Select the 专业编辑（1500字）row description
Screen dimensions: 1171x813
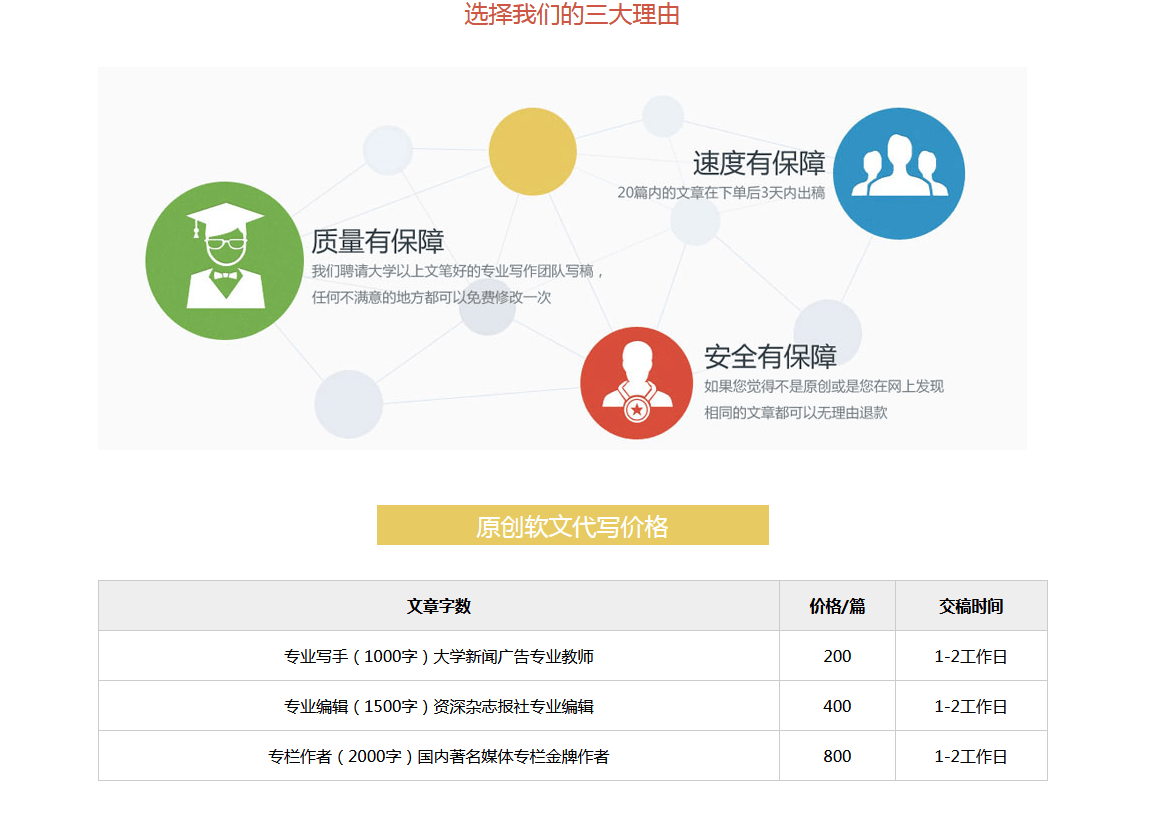tap(439, 706)
